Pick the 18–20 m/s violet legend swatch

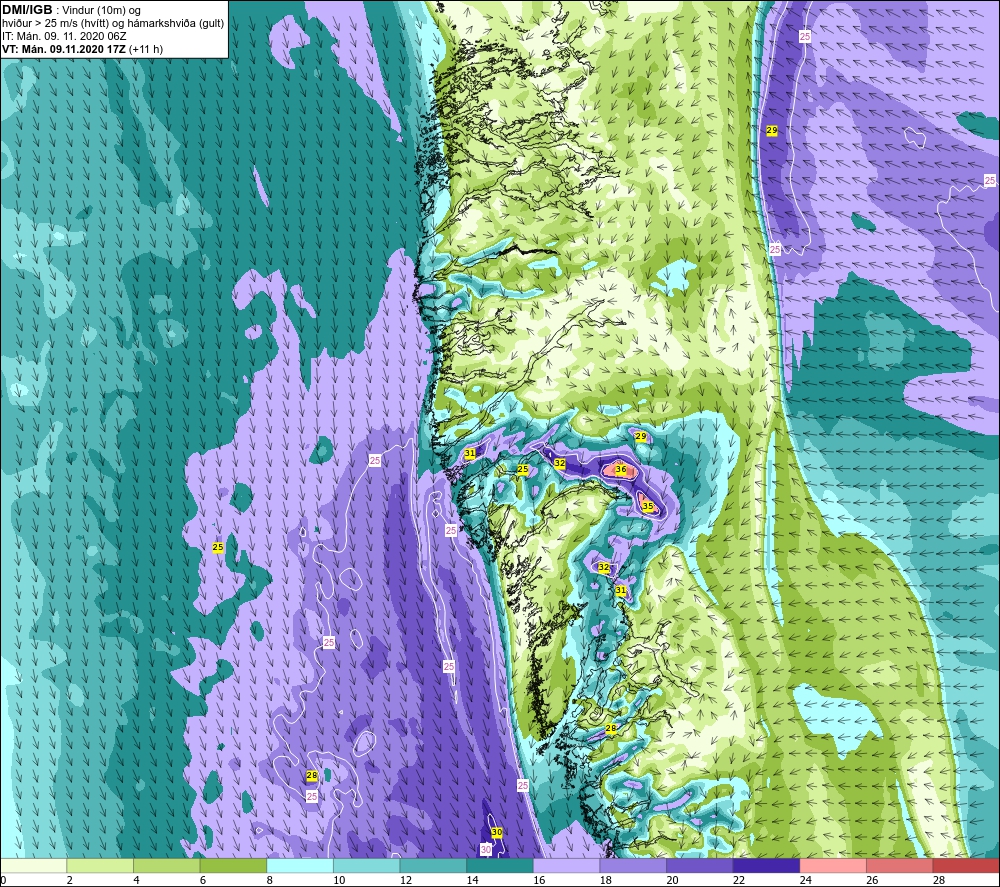[x=633, y=865]
